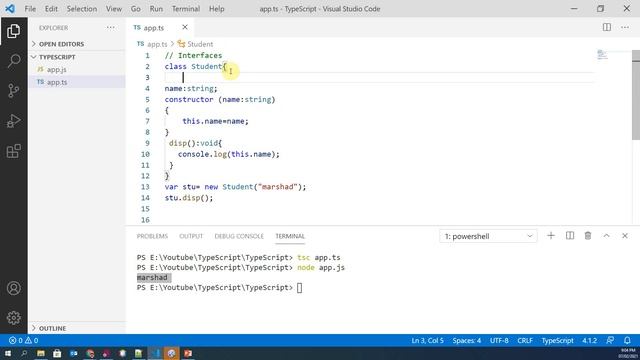The height and width of the screenshot is (360, 640).
Task: Open the Accounts menu icon
Action: point(13,288)
